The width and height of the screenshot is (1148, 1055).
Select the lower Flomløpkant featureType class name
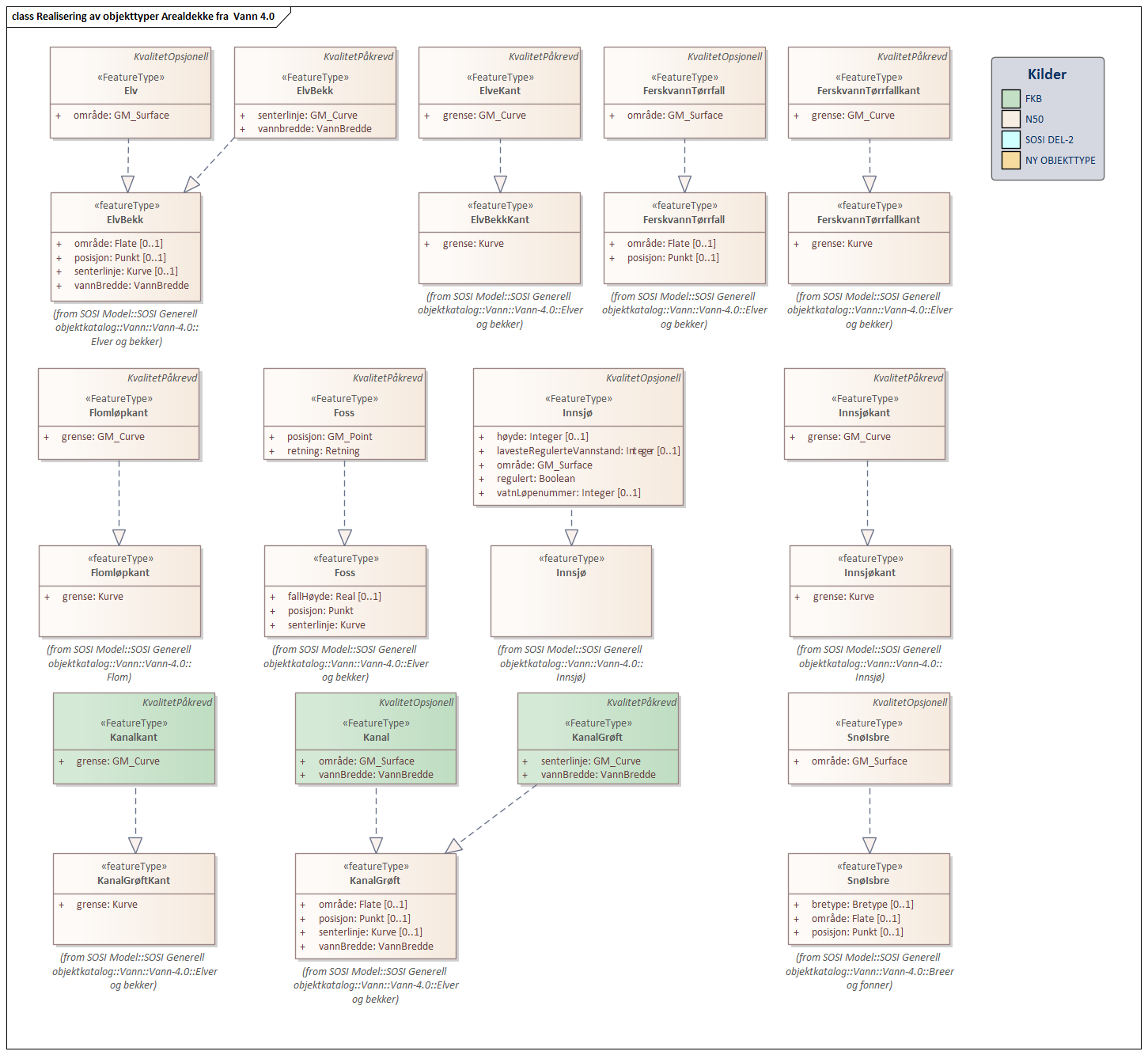[x=120, y=573]
